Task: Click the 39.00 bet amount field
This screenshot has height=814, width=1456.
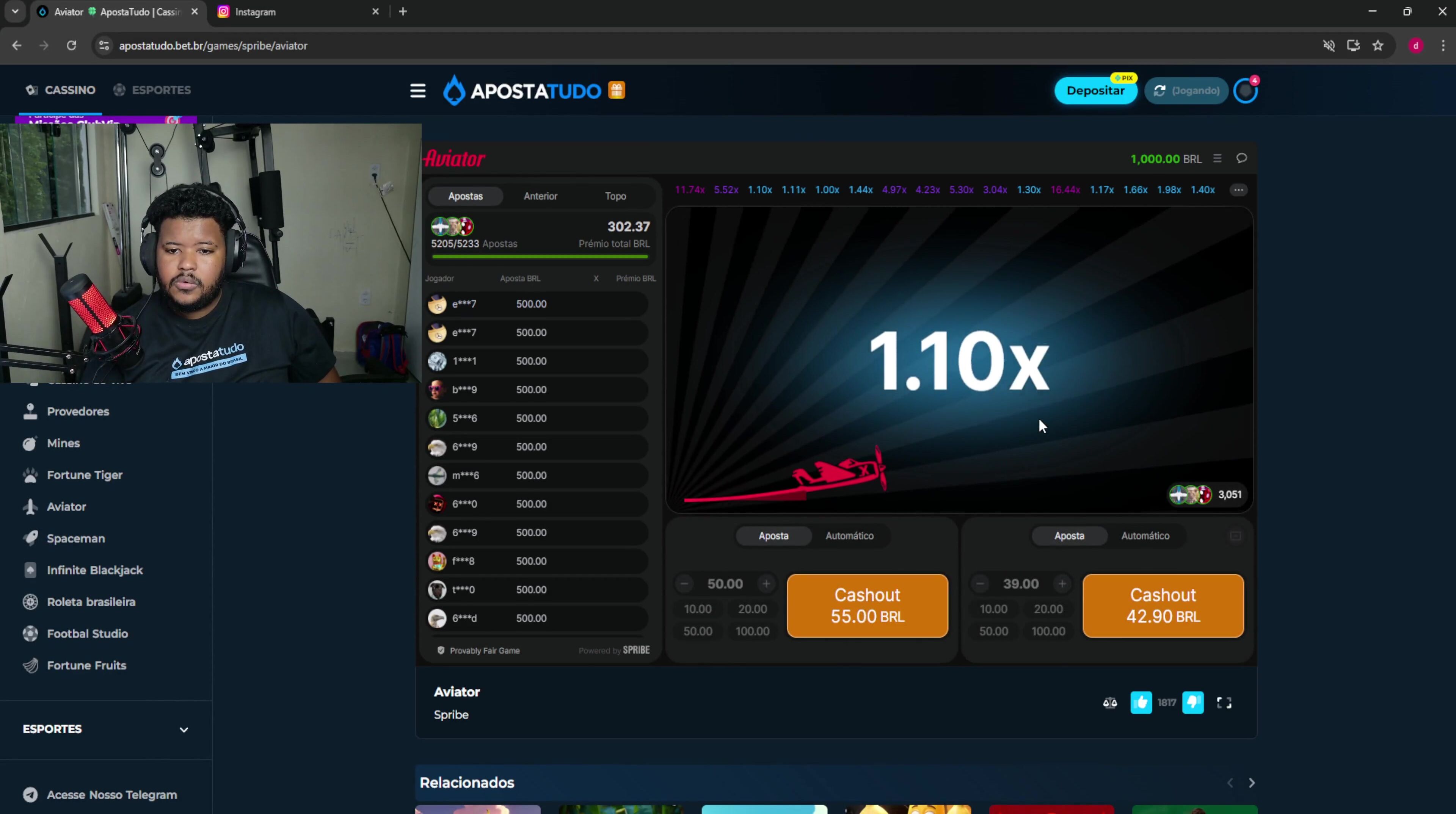Action: [1021, 584]
